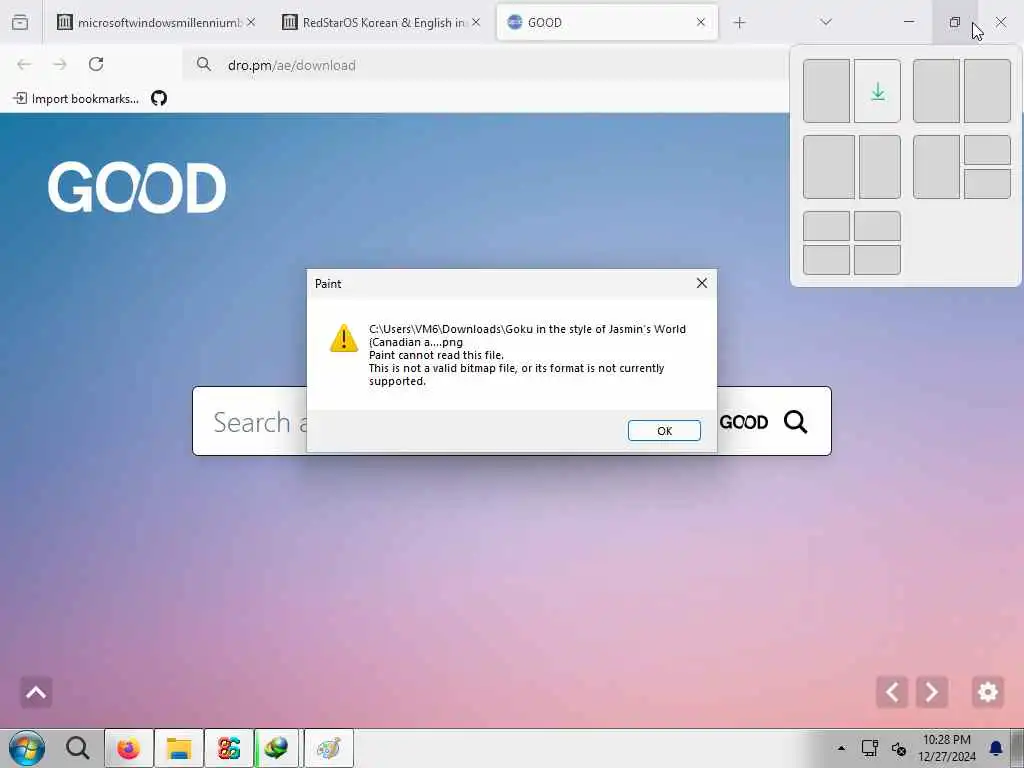Image resolution: width=1024 pixels, height=768 pixels.
Task: Choose left half of first snap layout
Action: point(826,91)
